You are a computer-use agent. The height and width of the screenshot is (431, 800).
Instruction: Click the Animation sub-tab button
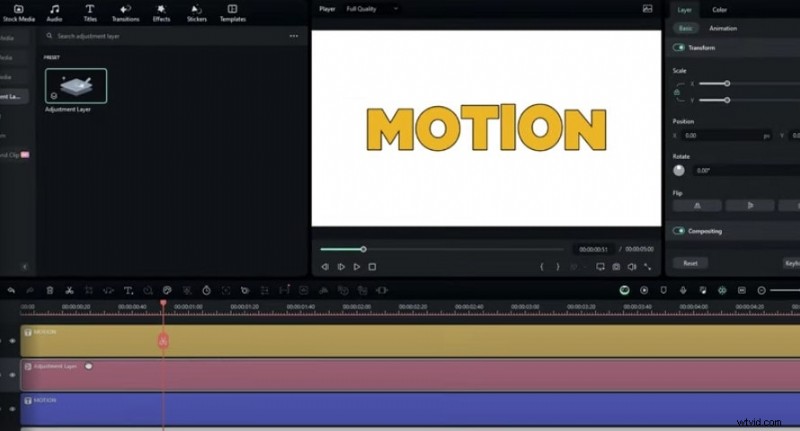(x=723, y=29)
